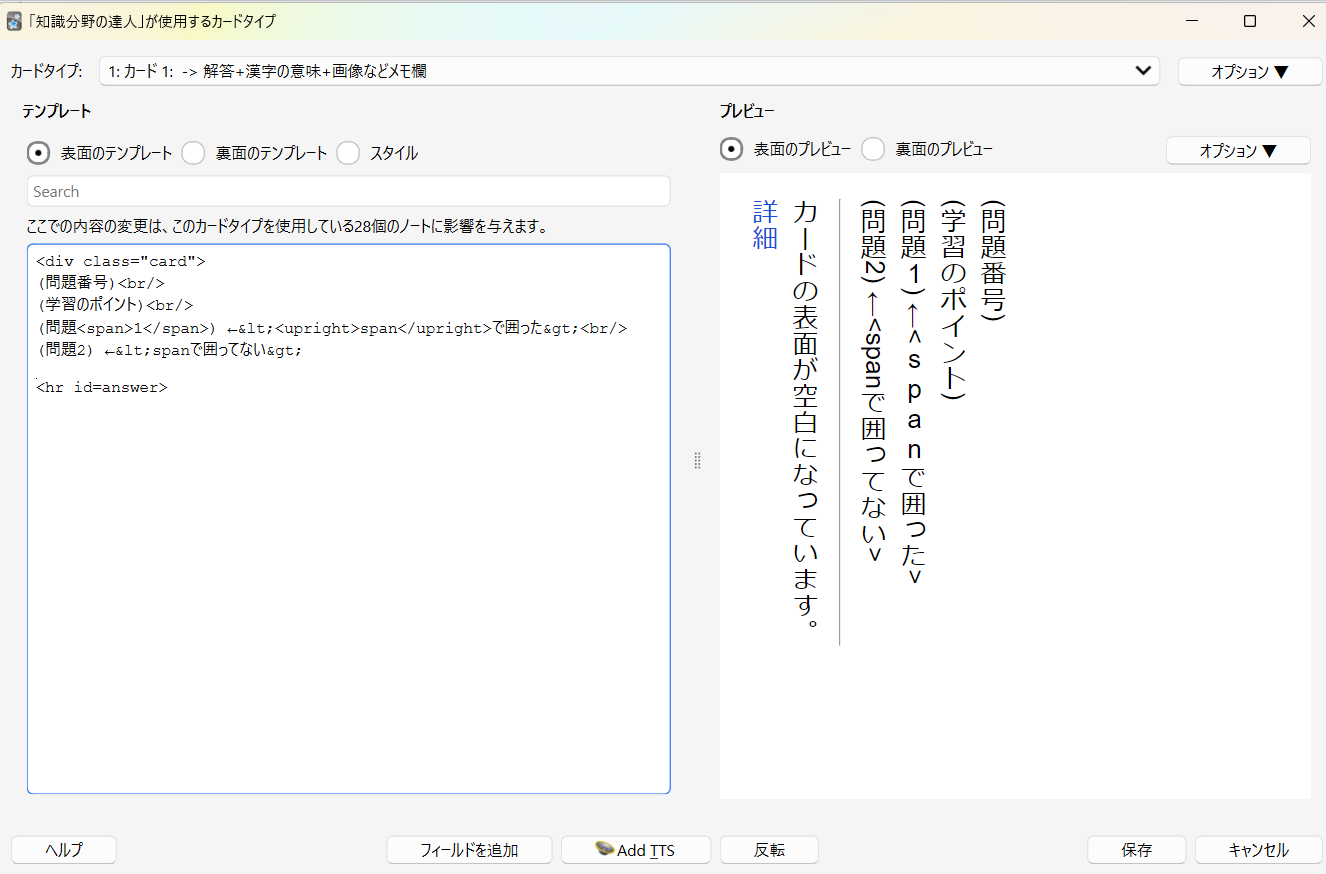Click the Add TTS button

[x=636, y=850]
